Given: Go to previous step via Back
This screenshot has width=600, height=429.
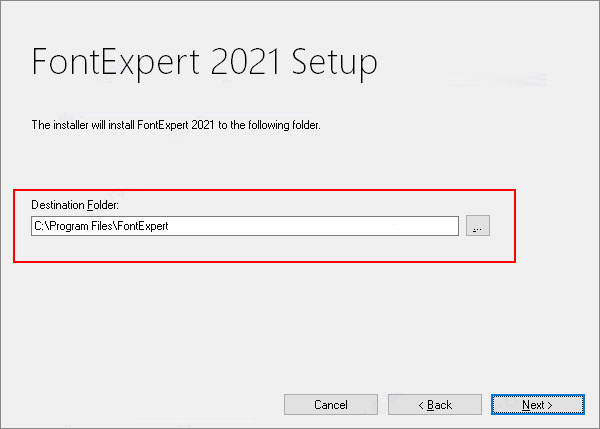Looking at the screenshot, I should pyautogui.click(x=435, y=405).
